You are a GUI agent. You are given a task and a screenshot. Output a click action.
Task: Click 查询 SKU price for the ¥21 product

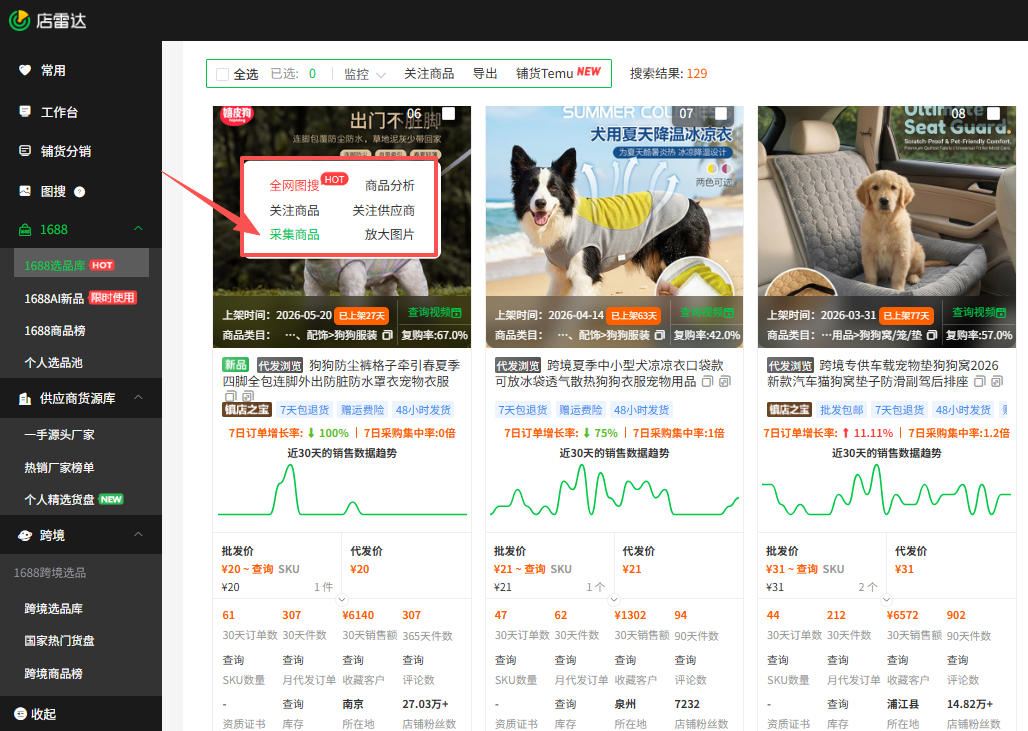click(534, 569)
